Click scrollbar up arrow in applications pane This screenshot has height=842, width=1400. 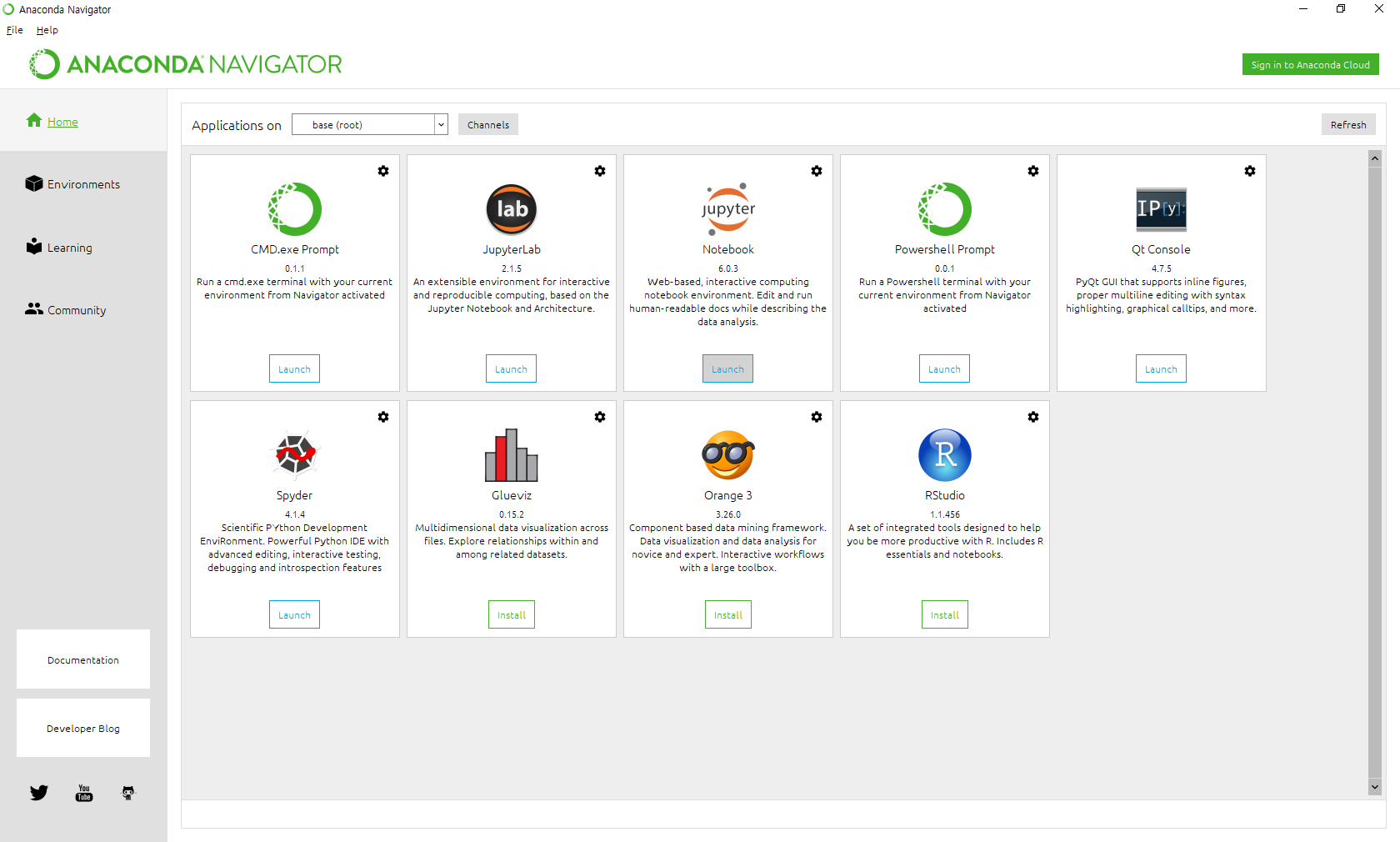coord(1375,158)
